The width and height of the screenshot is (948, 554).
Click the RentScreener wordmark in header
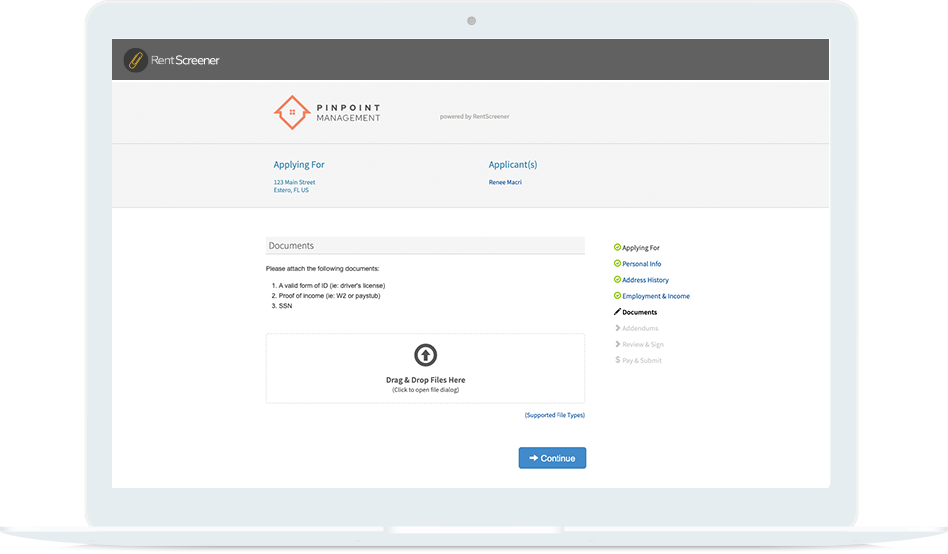click(185, 60)
